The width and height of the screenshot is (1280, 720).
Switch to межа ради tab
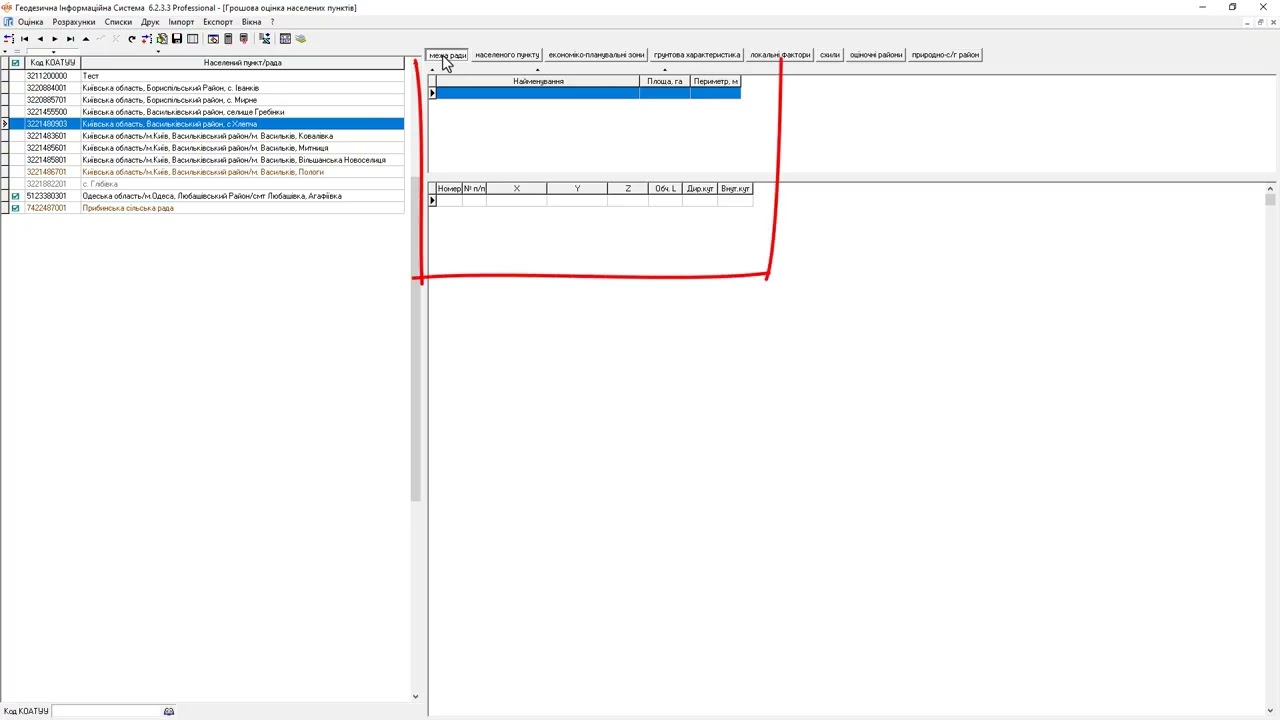tap(447, 55)
